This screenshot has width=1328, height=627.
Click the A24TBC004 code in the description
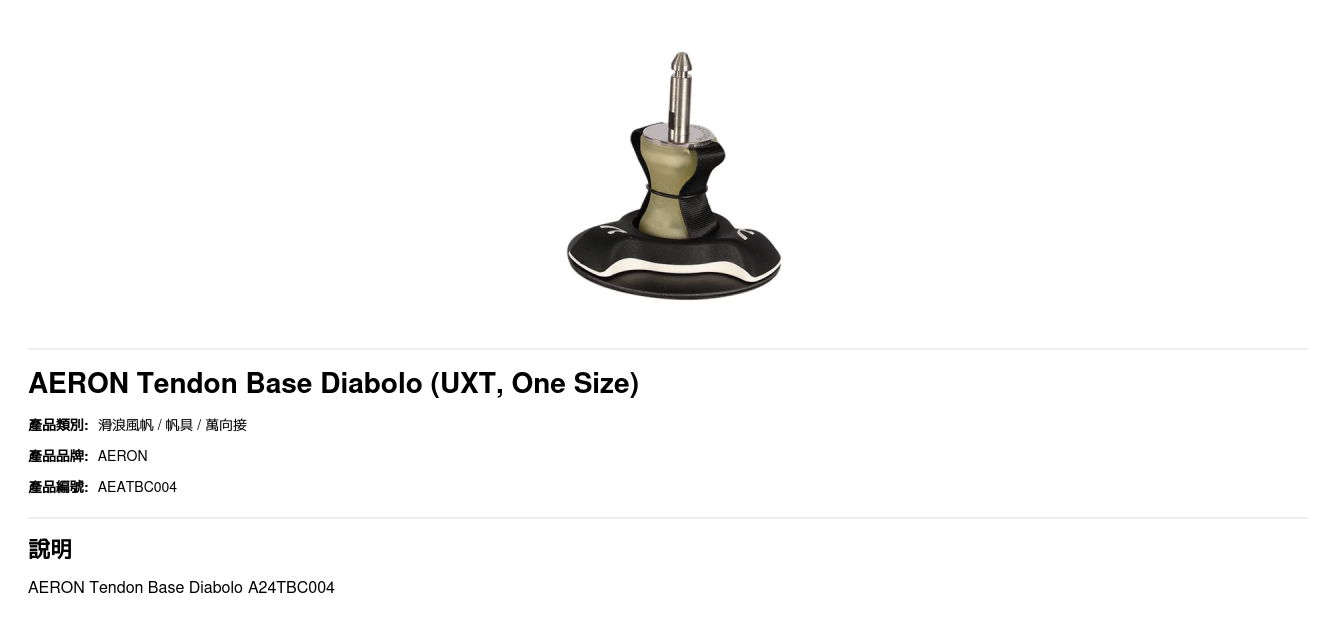coord(291,587)
